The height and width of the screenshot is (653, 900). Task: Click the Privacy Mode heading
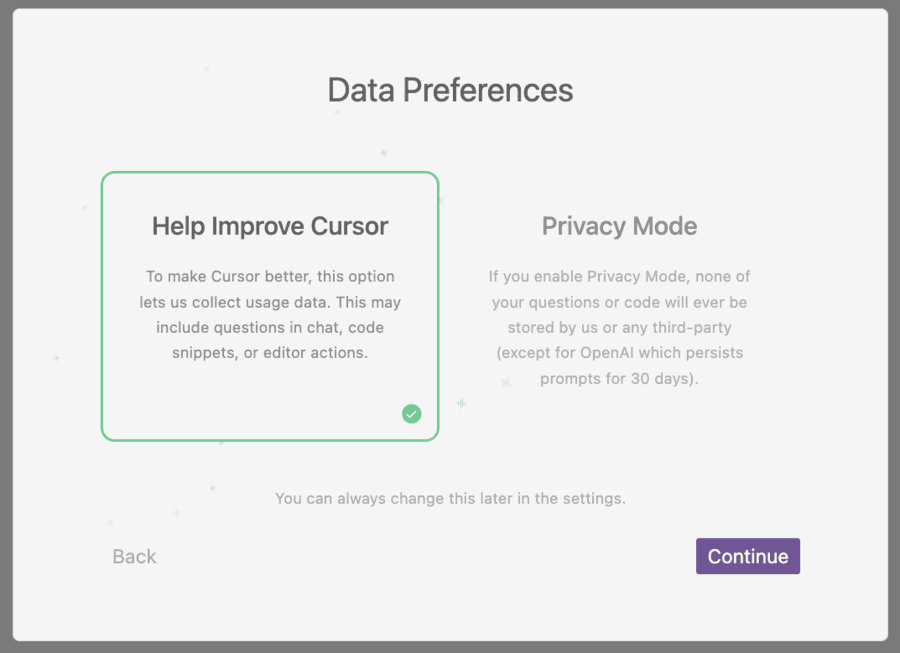(619, 226)
